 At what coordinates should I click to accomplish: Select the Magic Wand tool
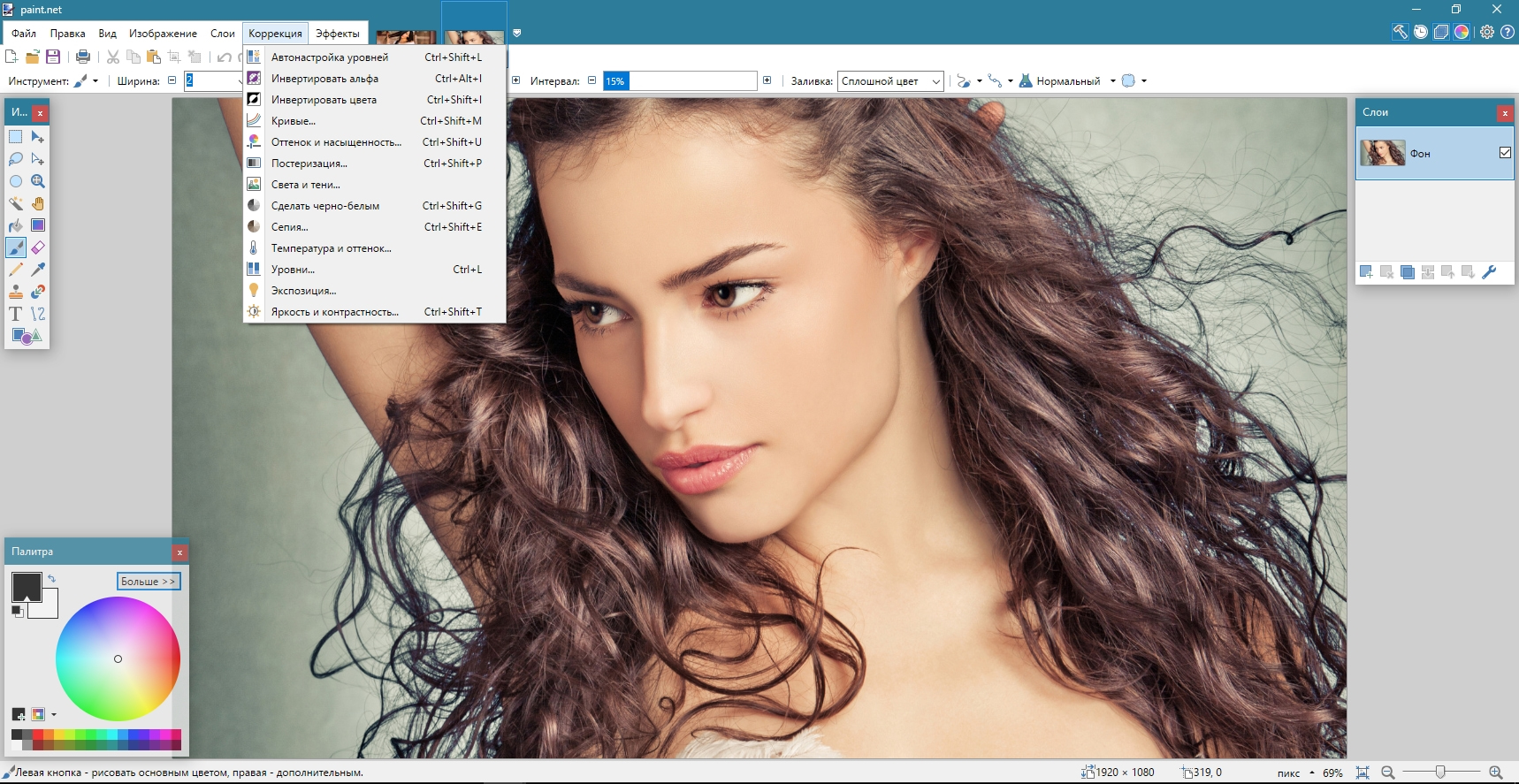click(16, 203)
